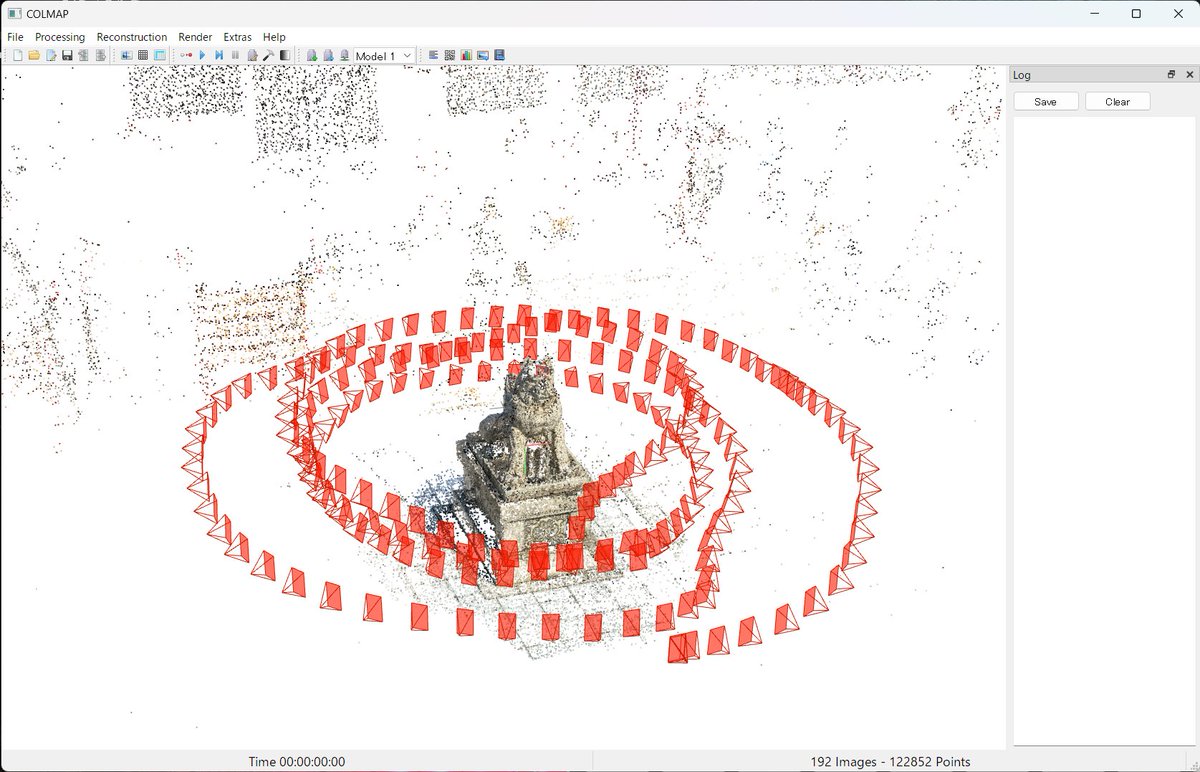
Task: Click second render toolbar icon
Action: point(328,55)
